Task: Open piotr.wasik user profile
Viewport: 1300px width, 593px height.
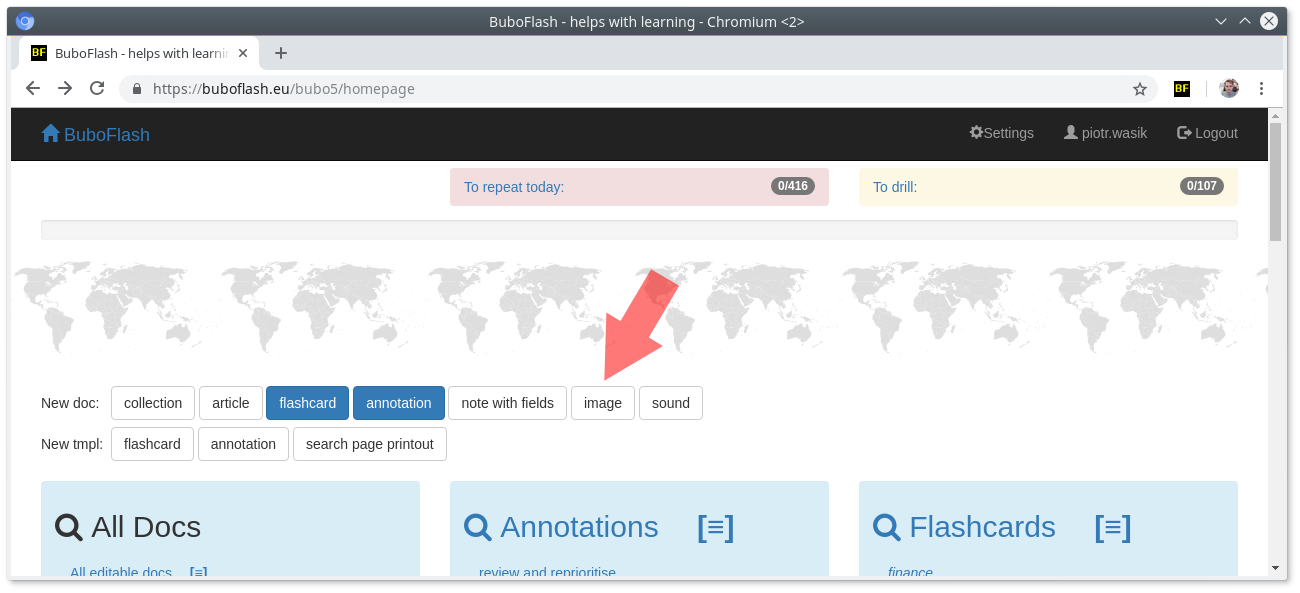Action: tap(1105, 133)
